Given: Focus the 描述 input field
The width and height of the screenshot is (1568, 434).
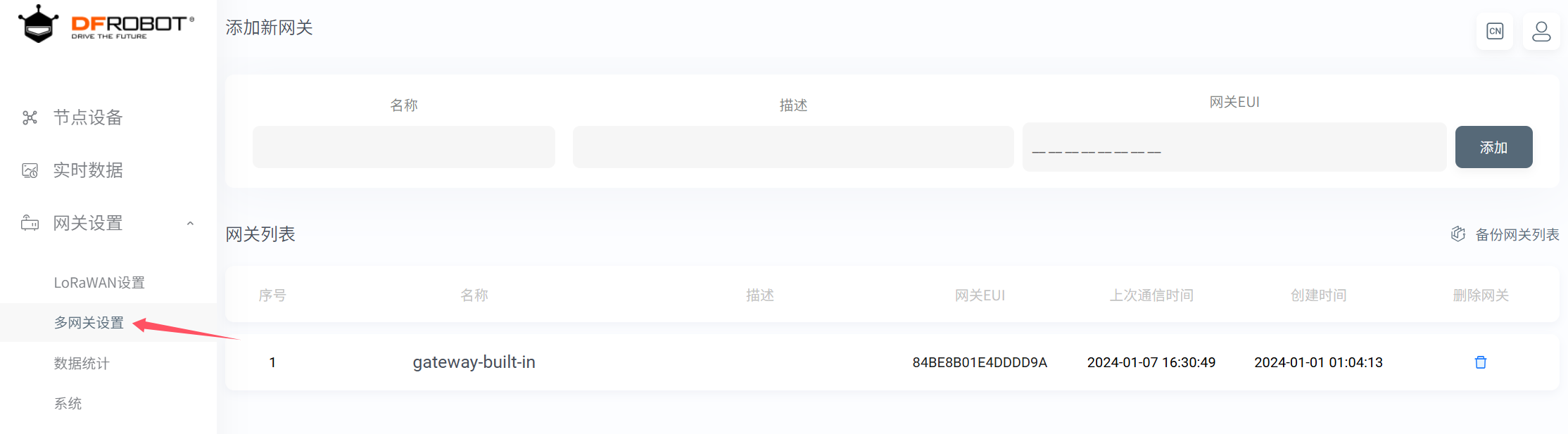Looking at the screenshot, I should click(x=793, y=147).
